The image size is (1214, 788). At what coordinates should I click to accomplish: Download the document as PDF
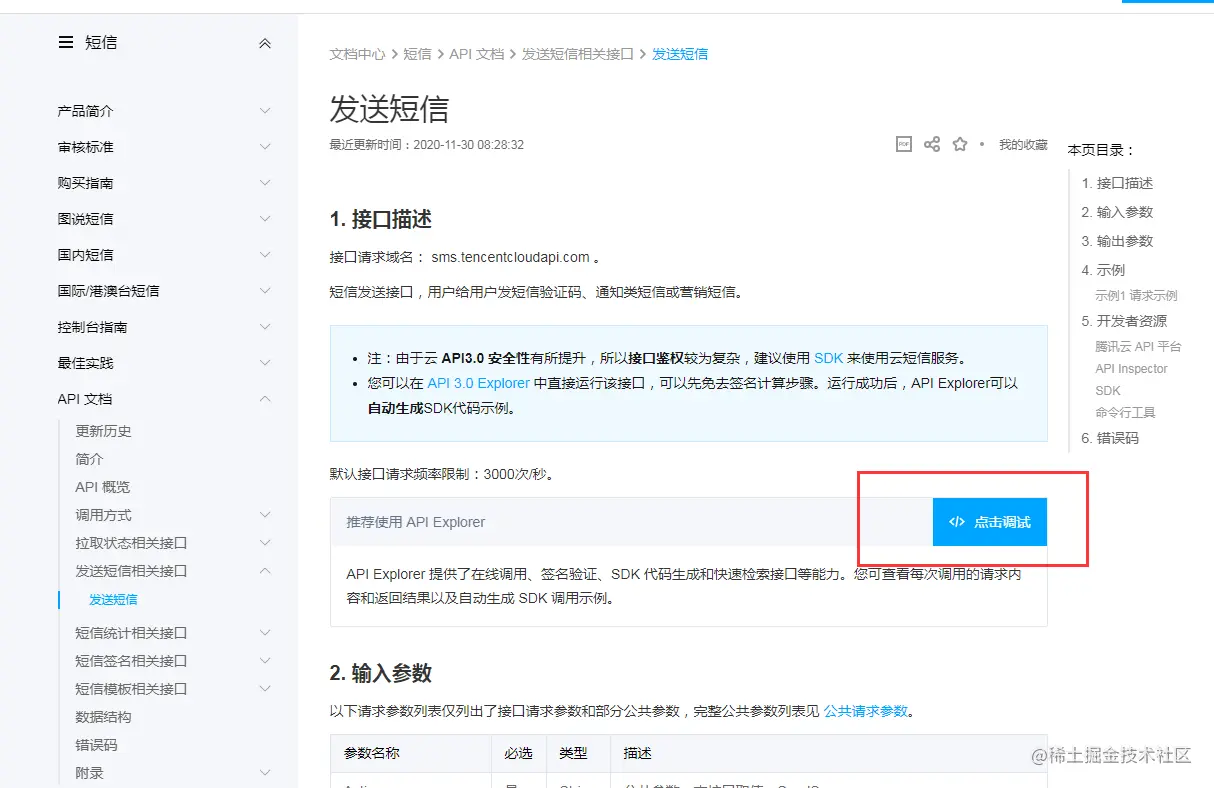(x=903, y=143)
